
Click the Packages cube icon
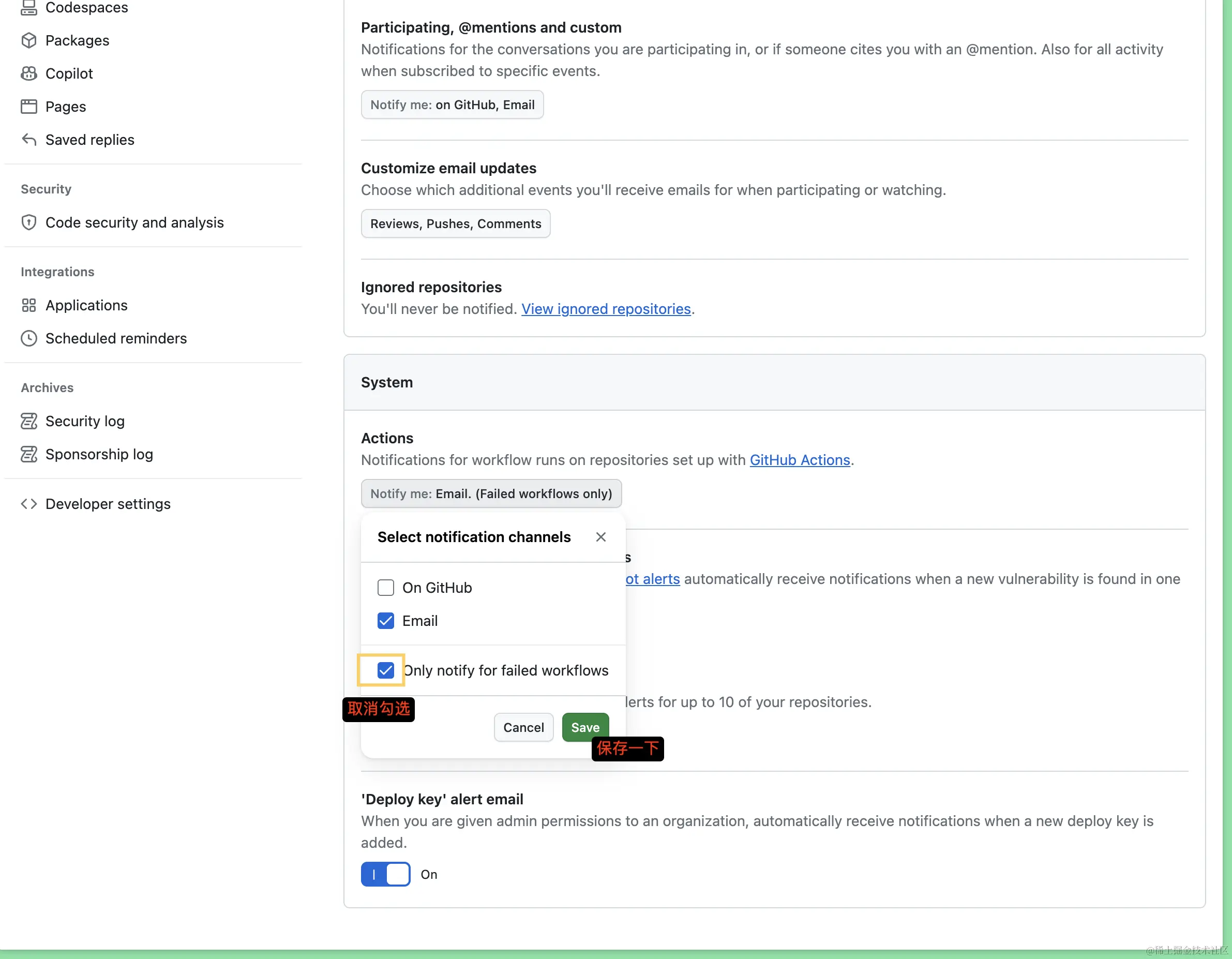(29, 41)
